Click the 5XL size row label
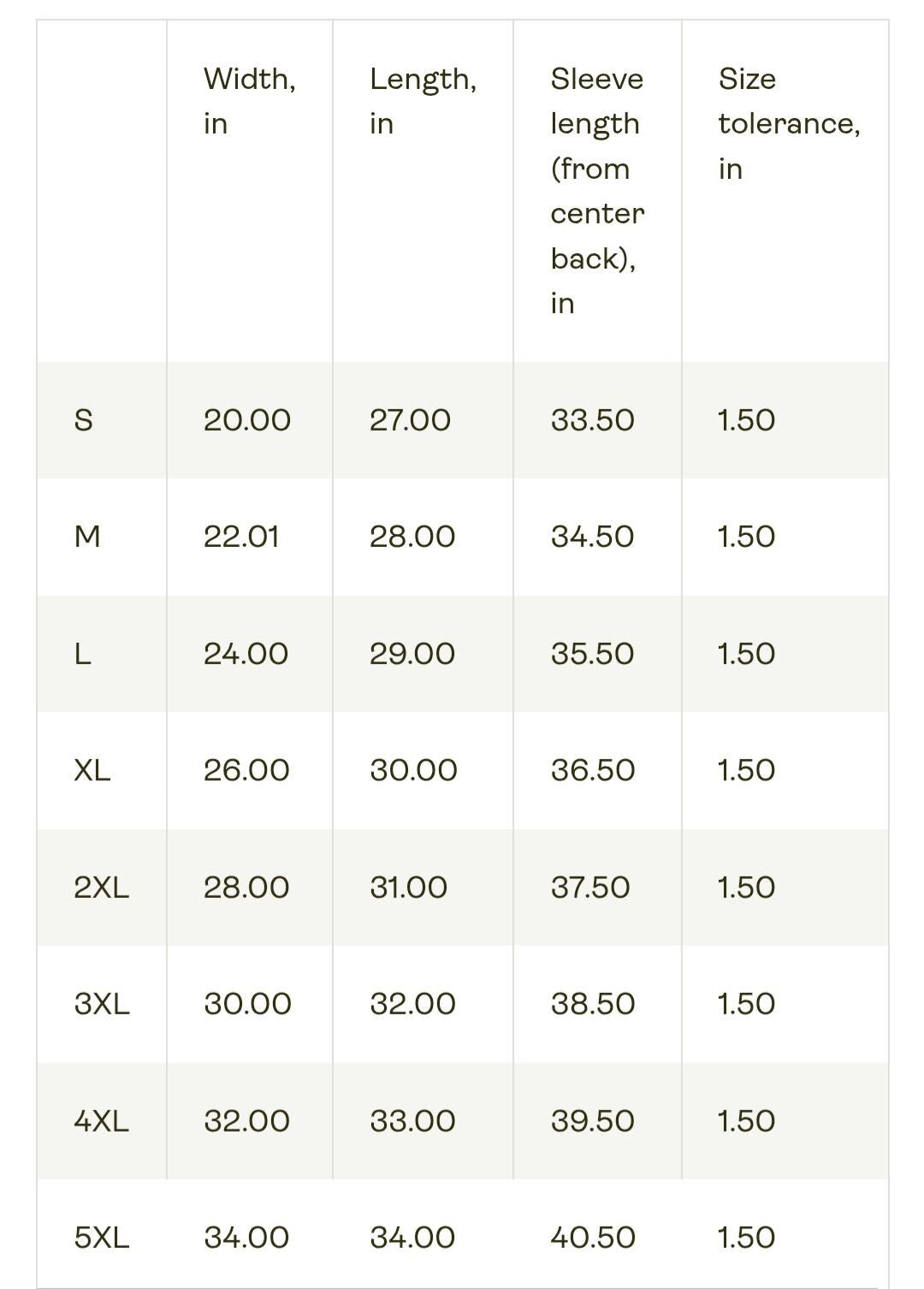The height and width of the screenshot is (1289, 924). [102, 1238]
